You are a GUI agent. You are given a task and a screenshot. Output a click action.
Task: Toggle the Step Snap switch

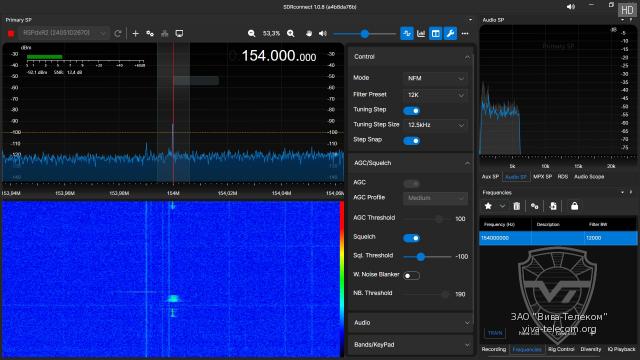411,141
